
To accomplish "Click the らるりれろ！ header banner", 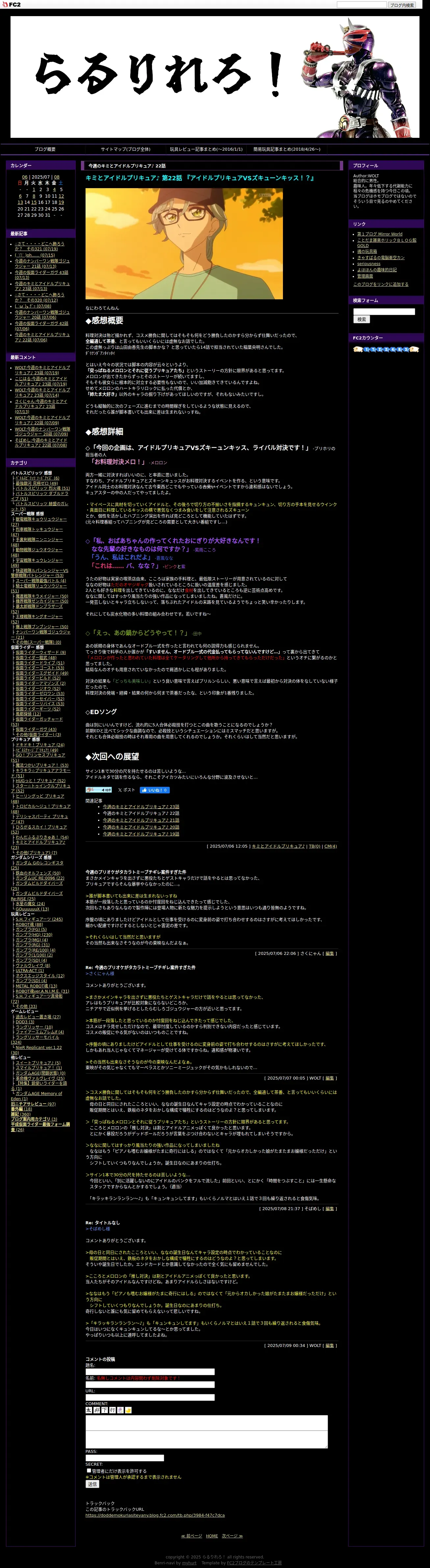I will (x=215, y=77).
